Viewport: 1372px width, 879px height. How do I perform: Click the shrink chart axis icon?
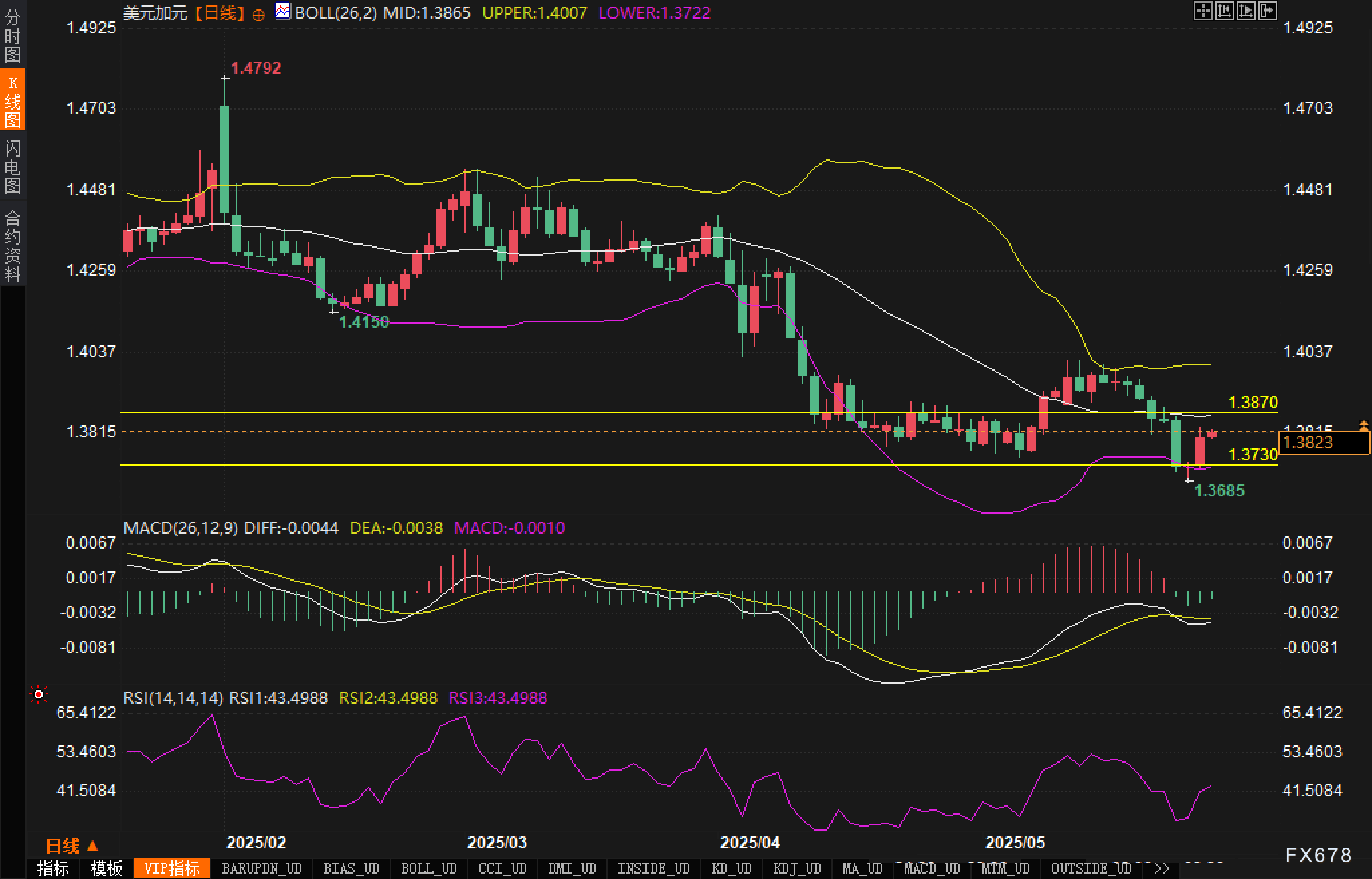coord(1225,11)
